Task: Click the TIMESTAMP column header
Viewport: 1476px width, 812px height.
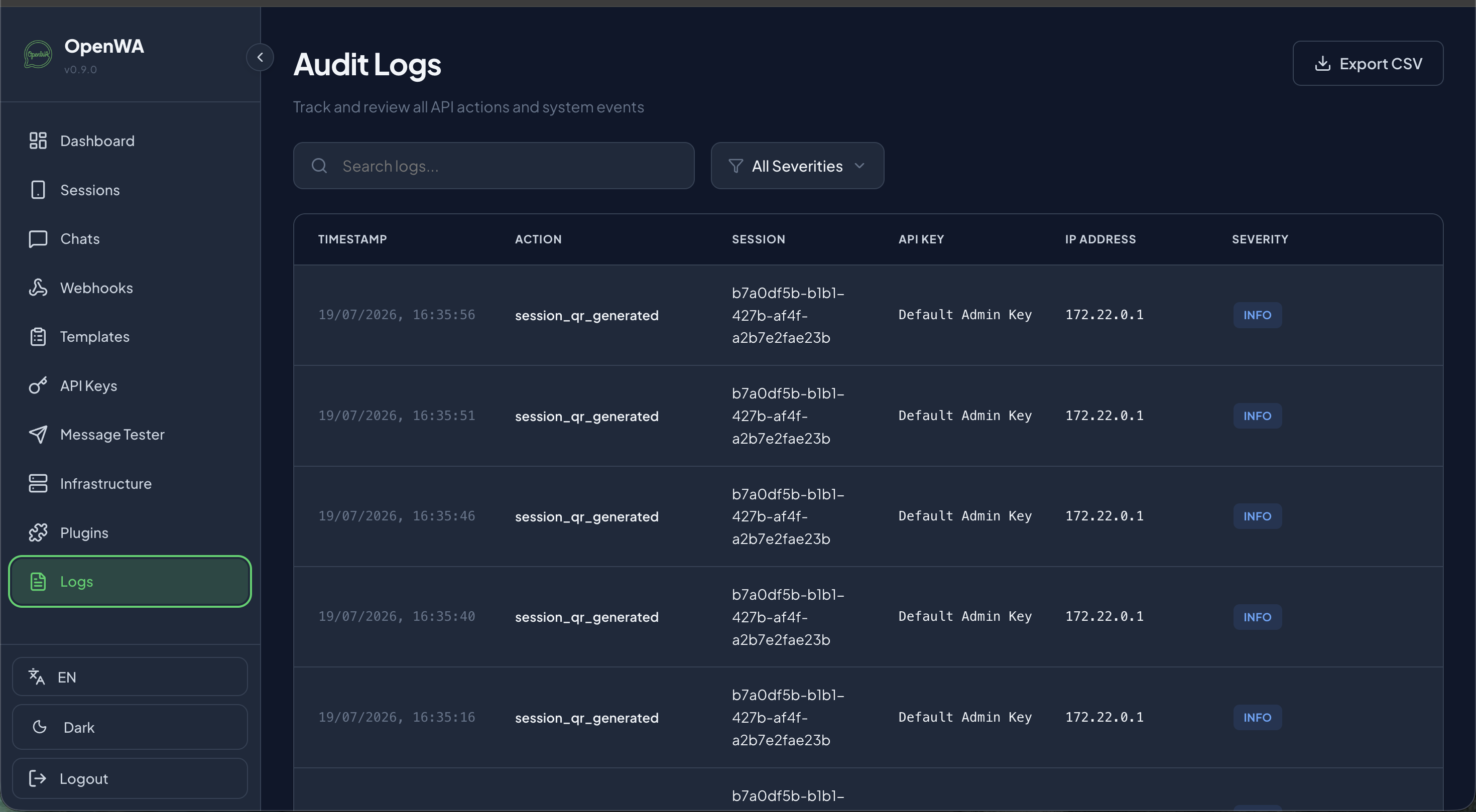Action: (x=352, y=239)
